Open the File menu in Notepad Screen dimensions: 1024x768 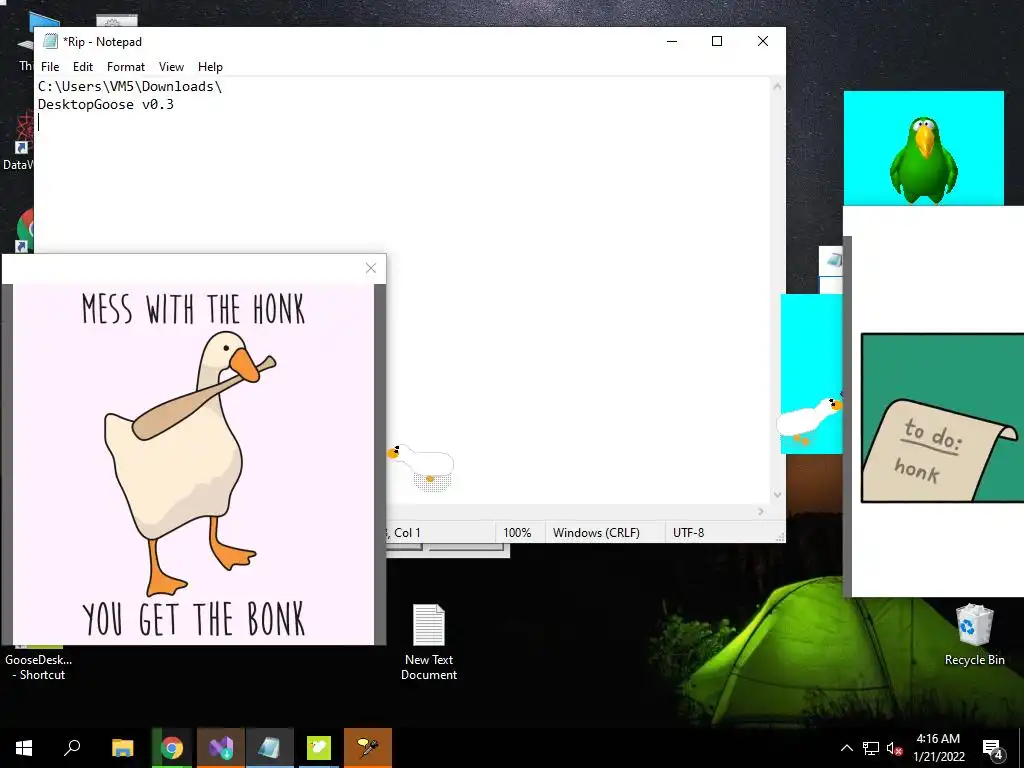(50, 67)
